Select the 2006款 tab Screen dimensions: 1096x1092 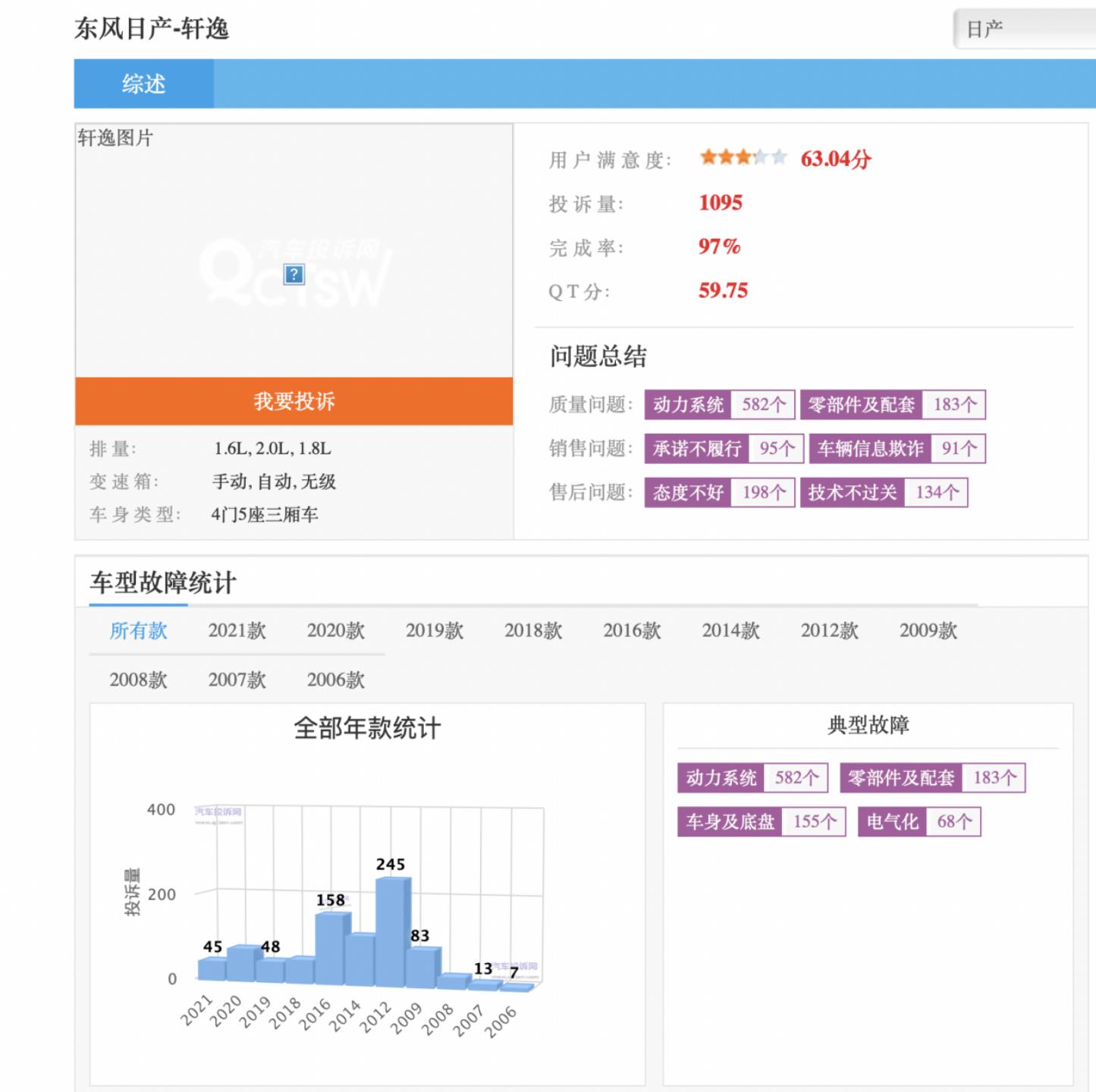[335, 680]
